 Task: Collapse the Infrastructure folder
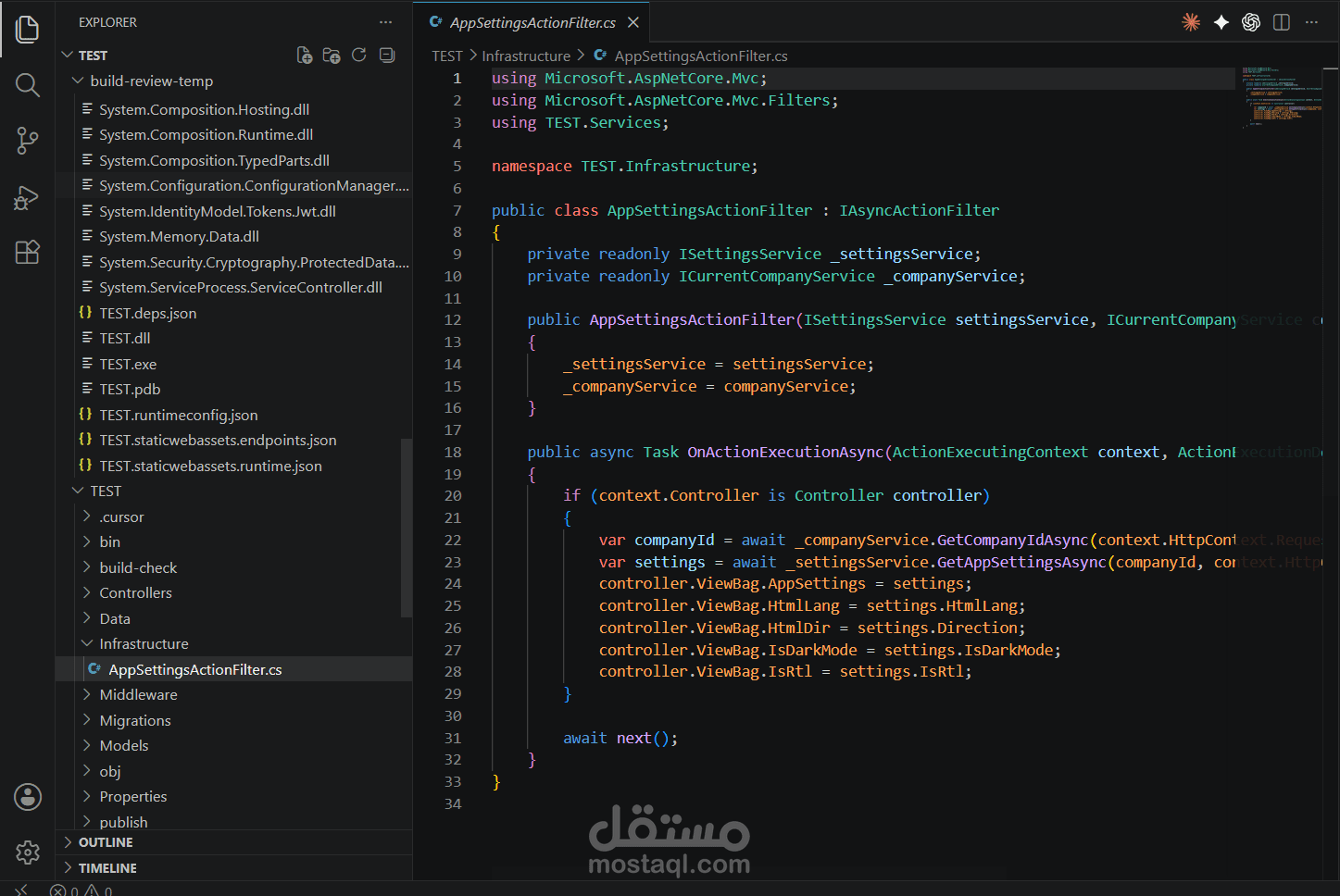[87, 644]
